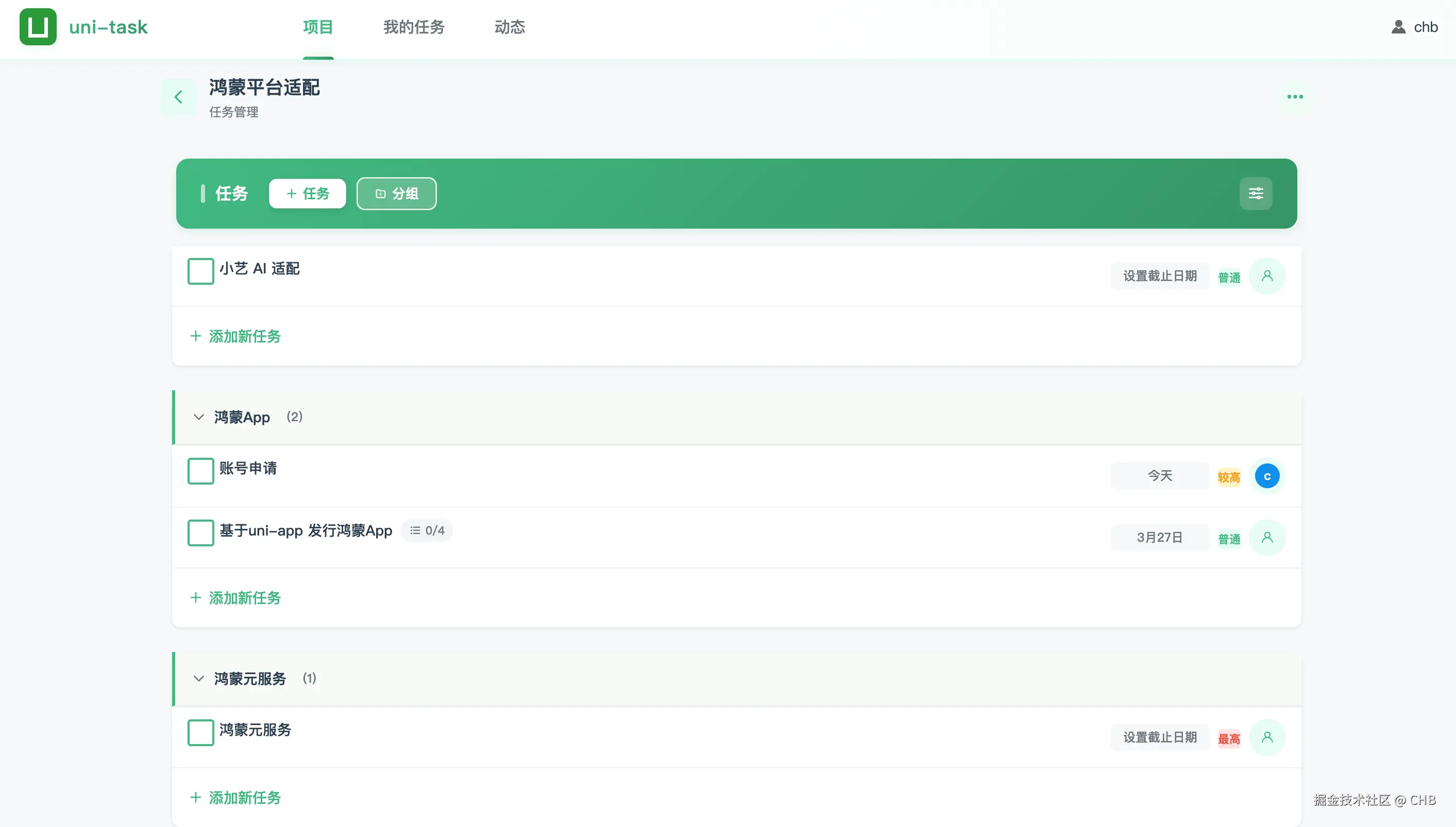The height and width of the screenshot is (827, 1456).
Task: Click the back arrow beside 鸿蒙平台适配
Action: coord(178,97)
